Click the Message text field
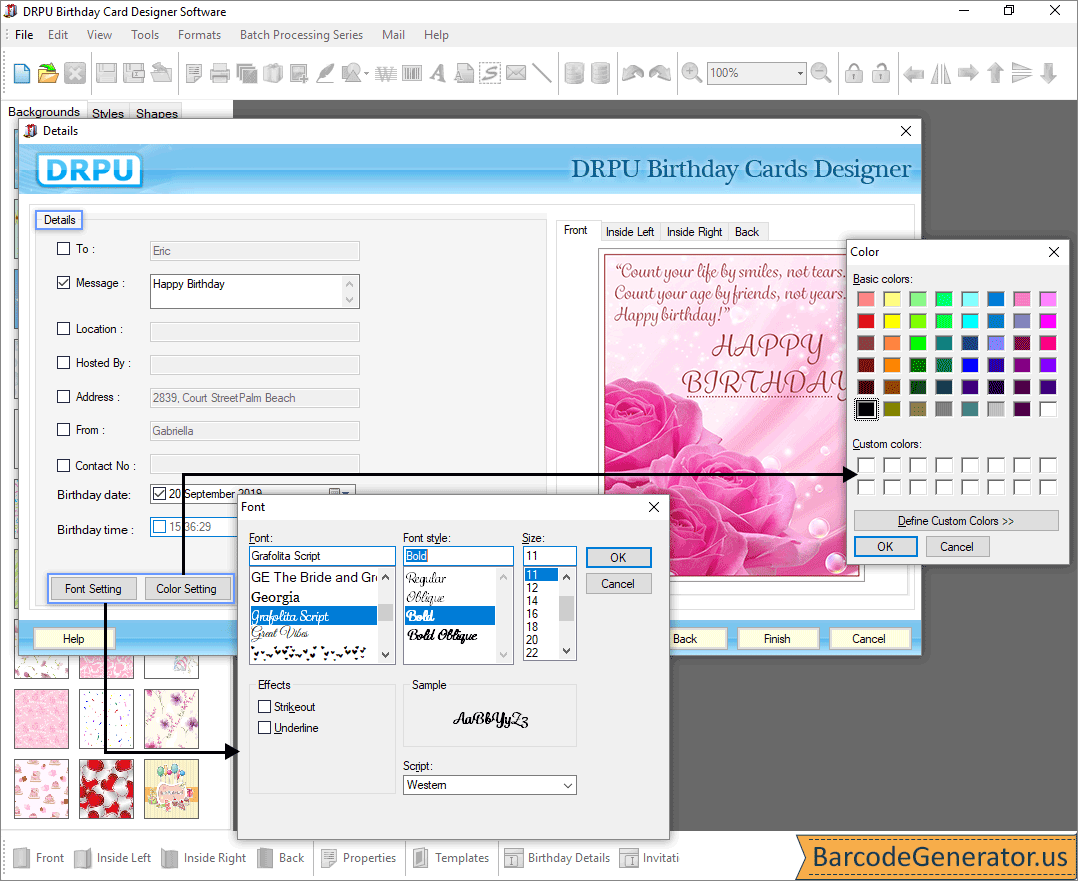 [254, 292]
